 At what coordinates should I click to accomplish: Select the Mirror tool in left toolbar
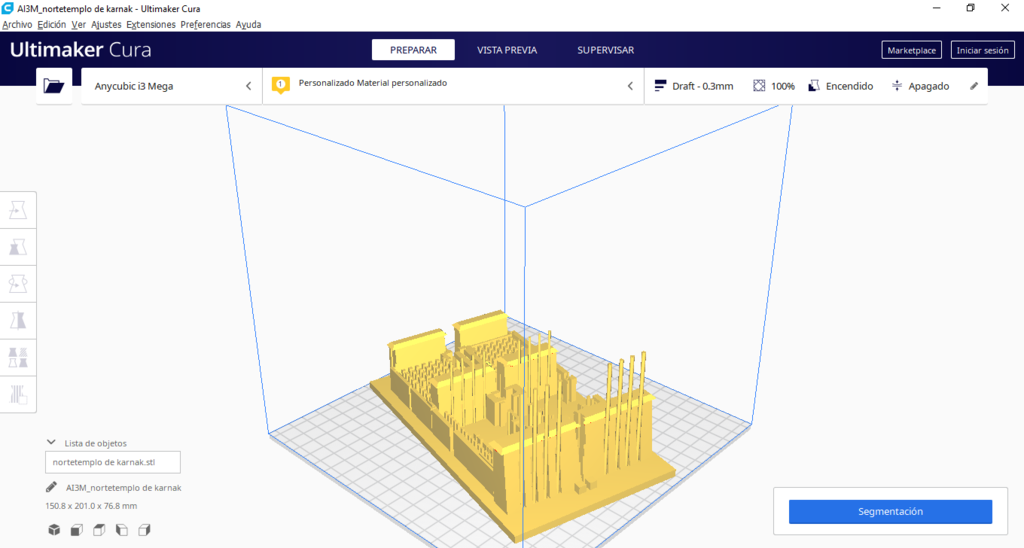(18, 321)
